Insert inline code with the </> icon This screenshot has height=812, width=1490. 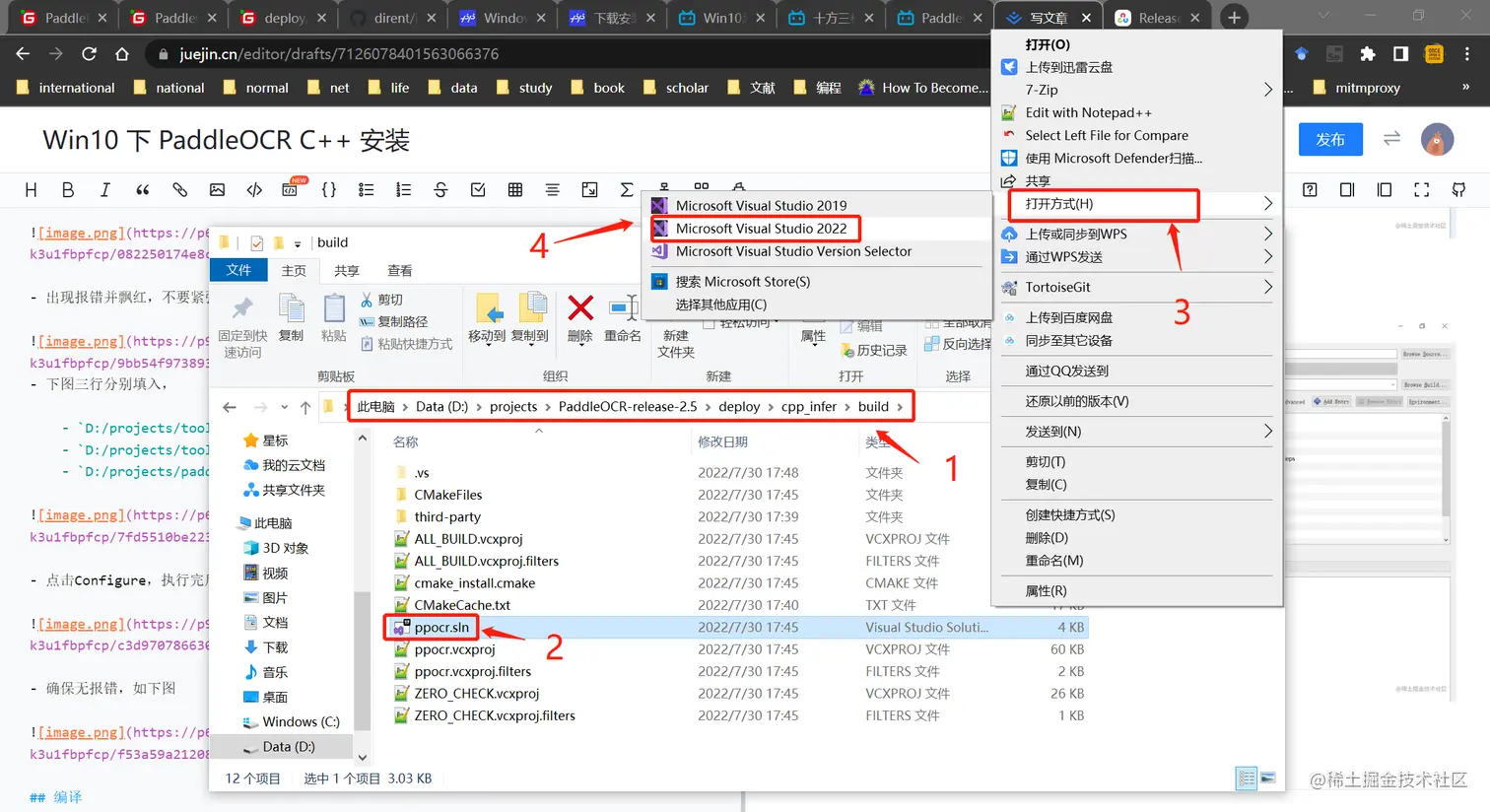(254, 190)
